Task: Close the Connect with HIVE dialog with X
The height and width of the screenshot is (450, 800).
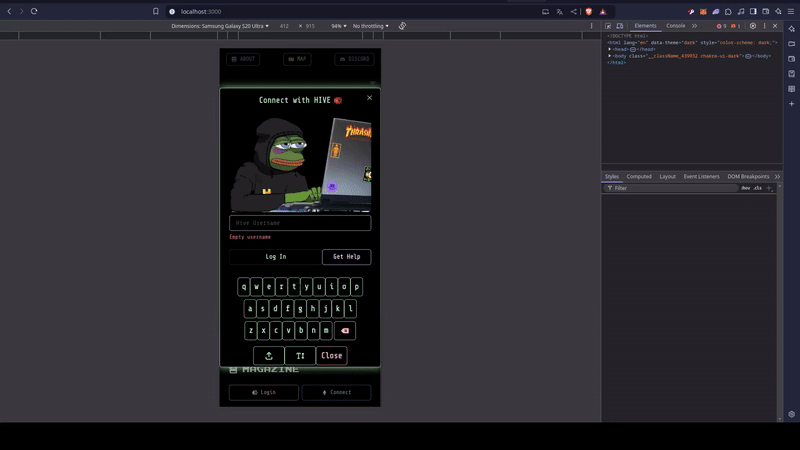Action: point(369,98)
